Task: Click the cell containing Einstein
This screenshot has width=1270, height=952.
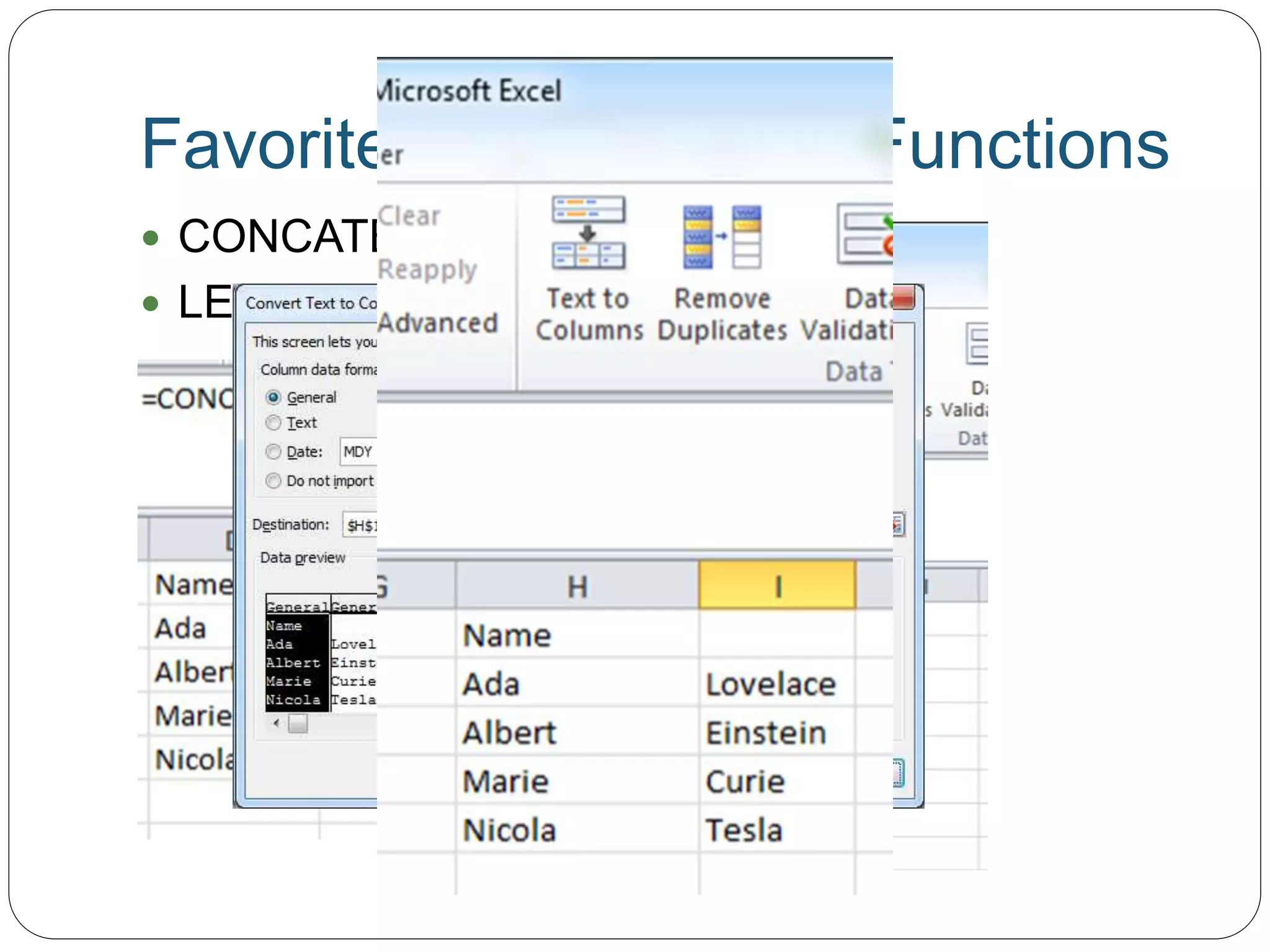Action: click(777, 731)
